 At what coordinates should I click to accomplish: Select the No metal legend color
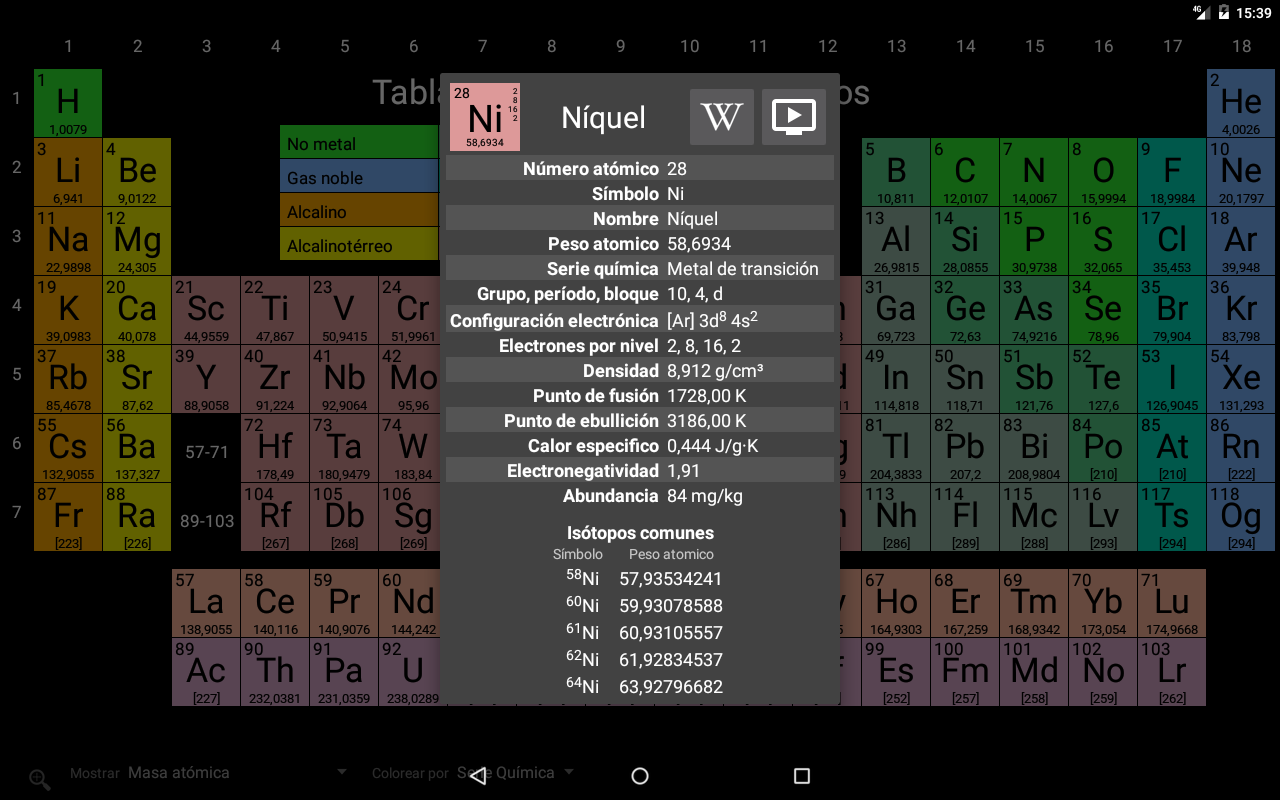[x=359, y=144]
